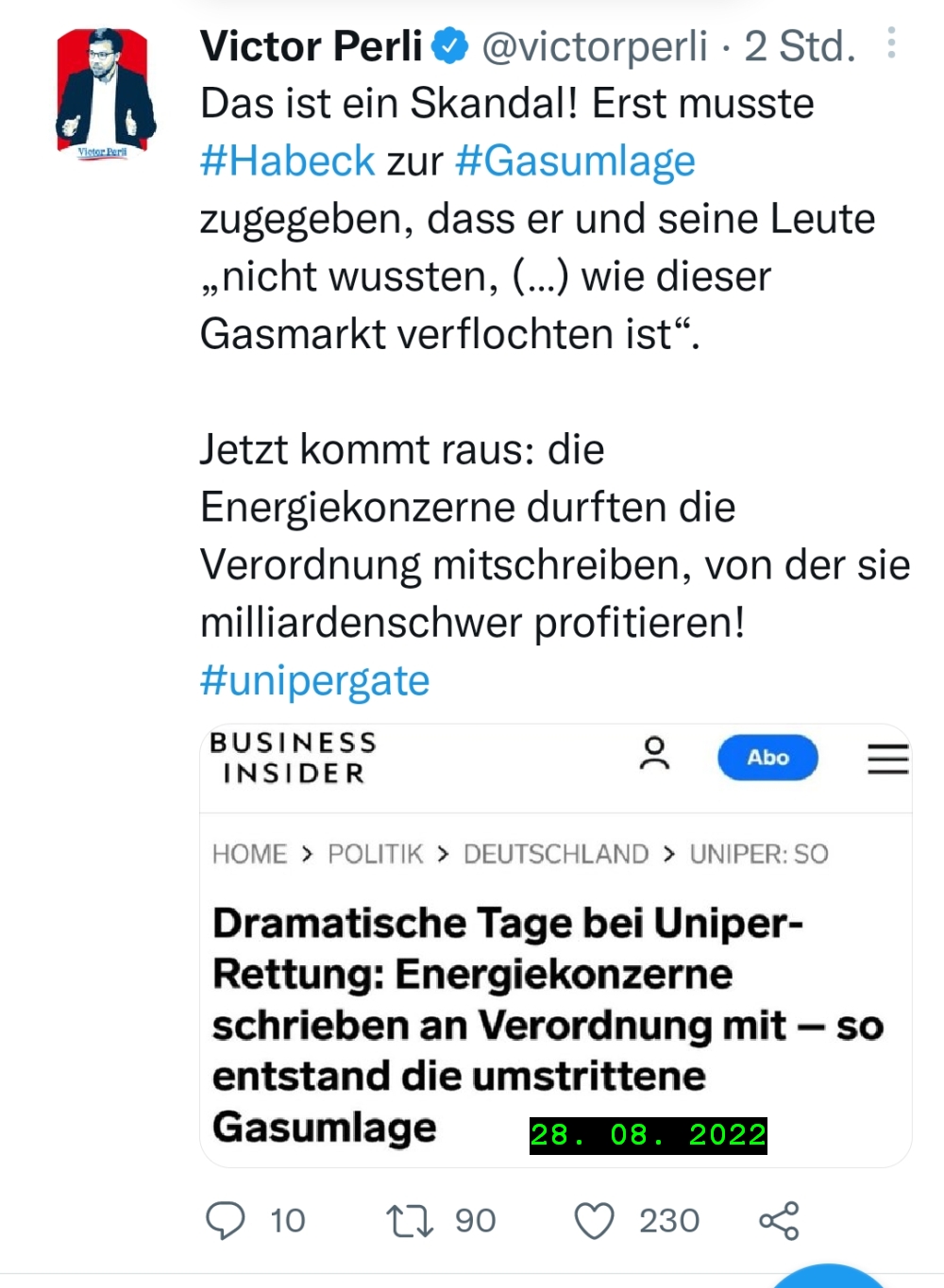
Task: Open the tweet's three-dot options menu
Action: click(x=891, y=43)
